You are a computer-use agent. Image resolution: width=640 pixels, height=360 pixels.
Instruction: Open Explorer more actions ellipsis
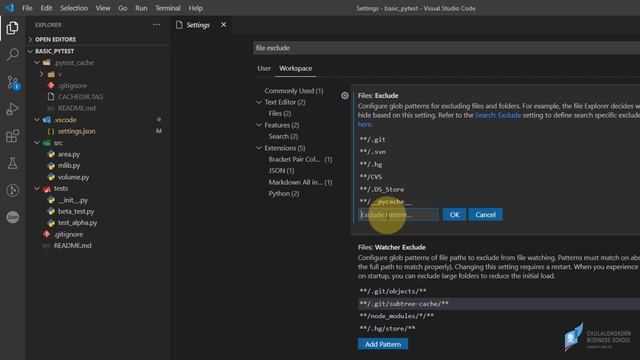pyautogui.click(x=156, y=25)
